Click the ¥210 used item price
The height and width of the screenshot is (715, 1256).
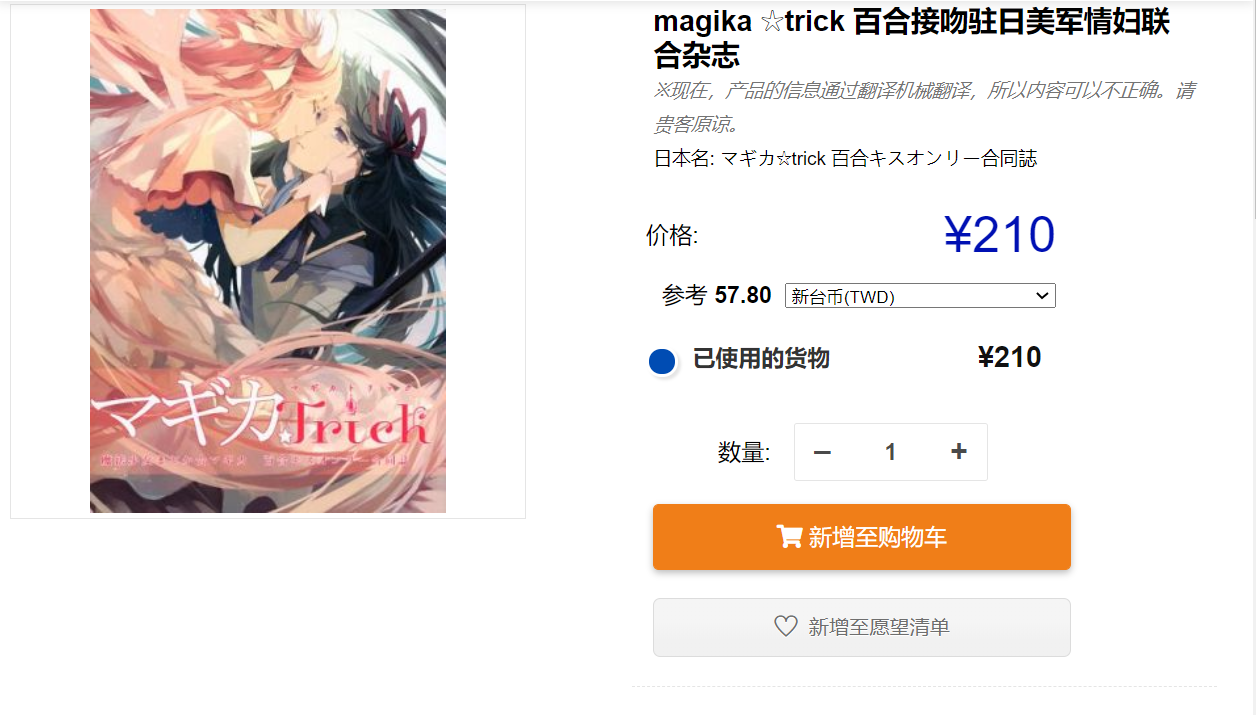[1009, 357]
